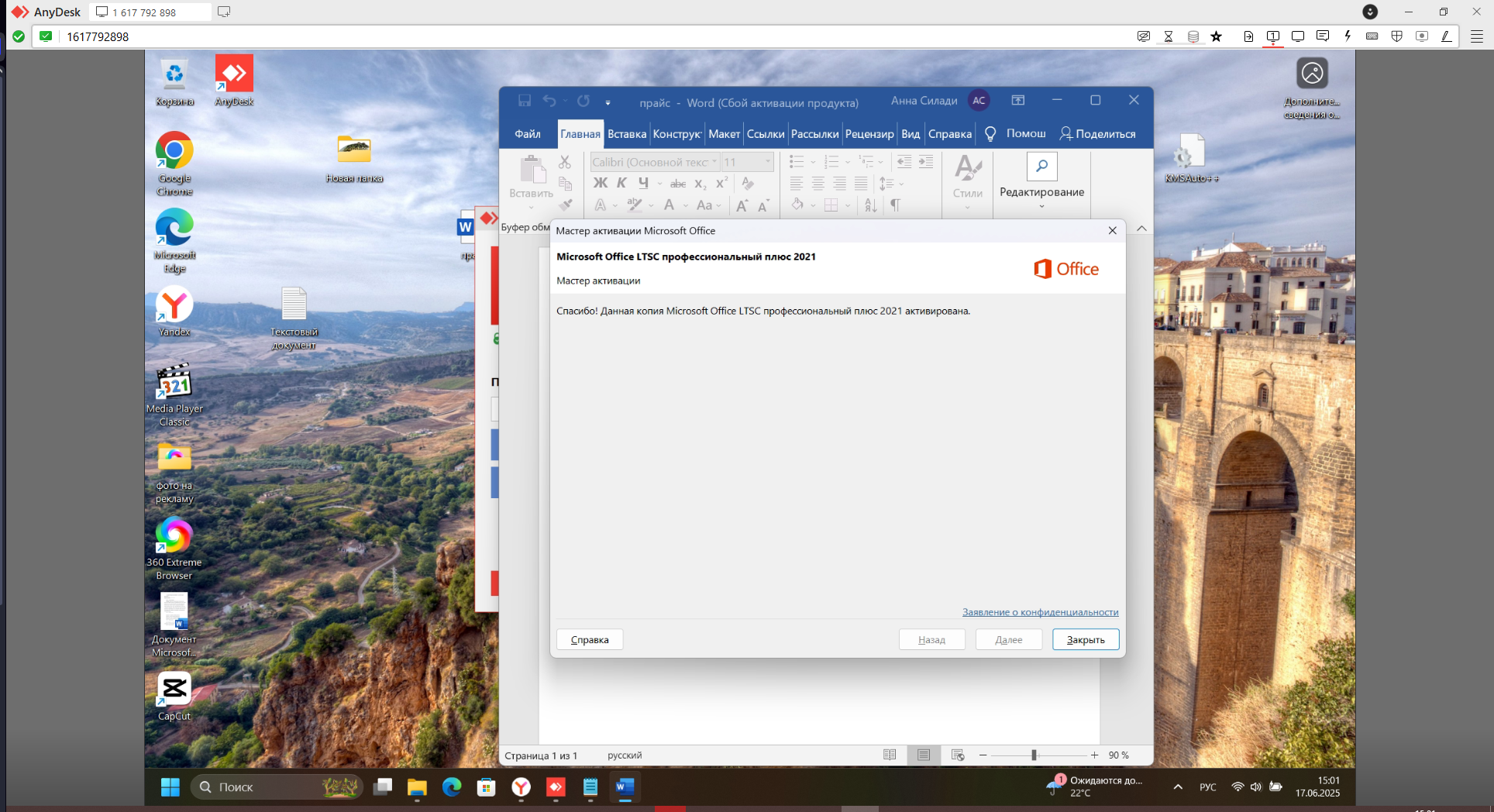Click the zoom in plus button
Viewport: 1494px width, 812px height.
[x=1094, y=755]
